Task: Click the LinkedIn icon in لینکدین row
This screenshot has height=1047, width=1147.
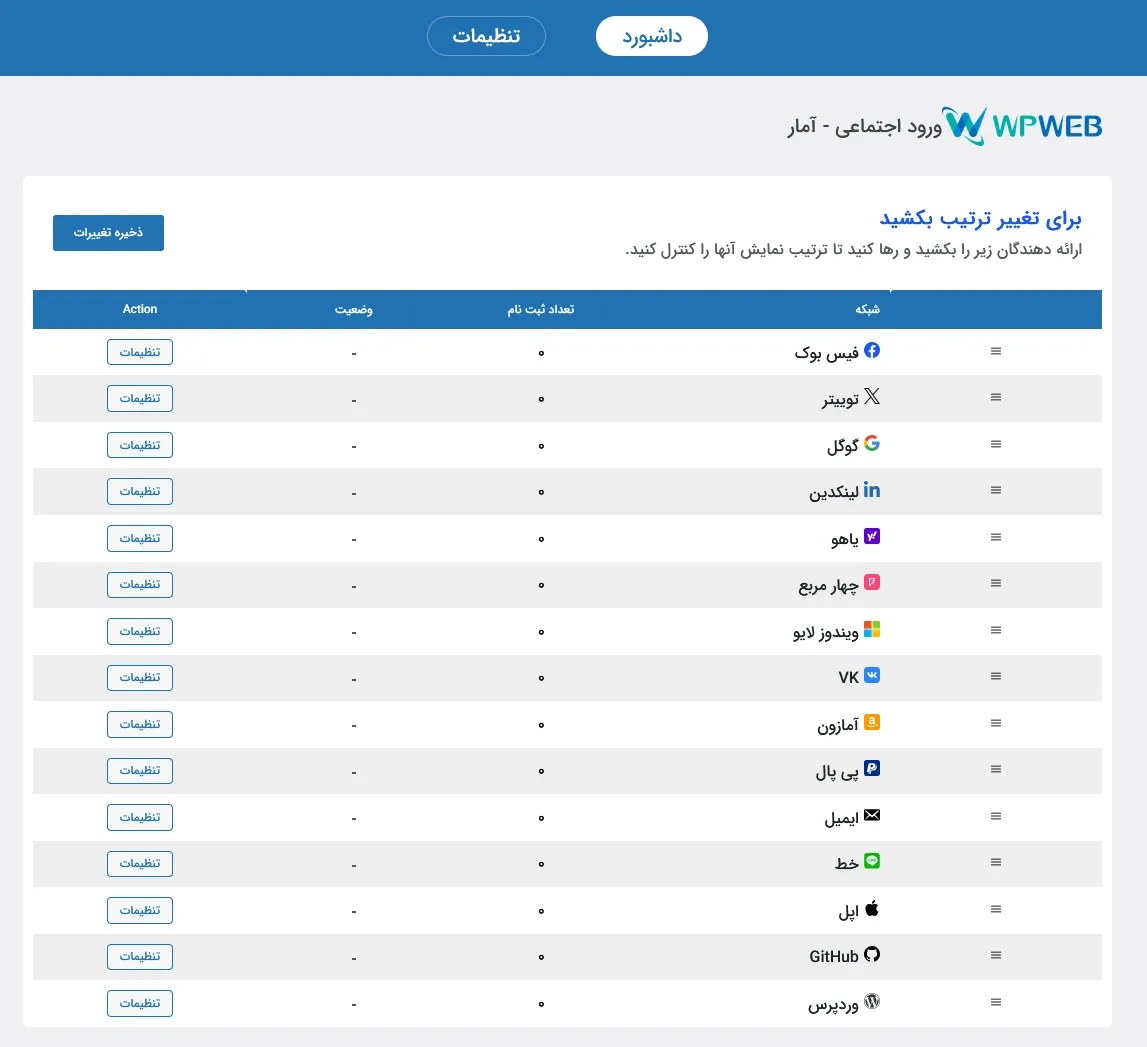Action: coord(871,490)
